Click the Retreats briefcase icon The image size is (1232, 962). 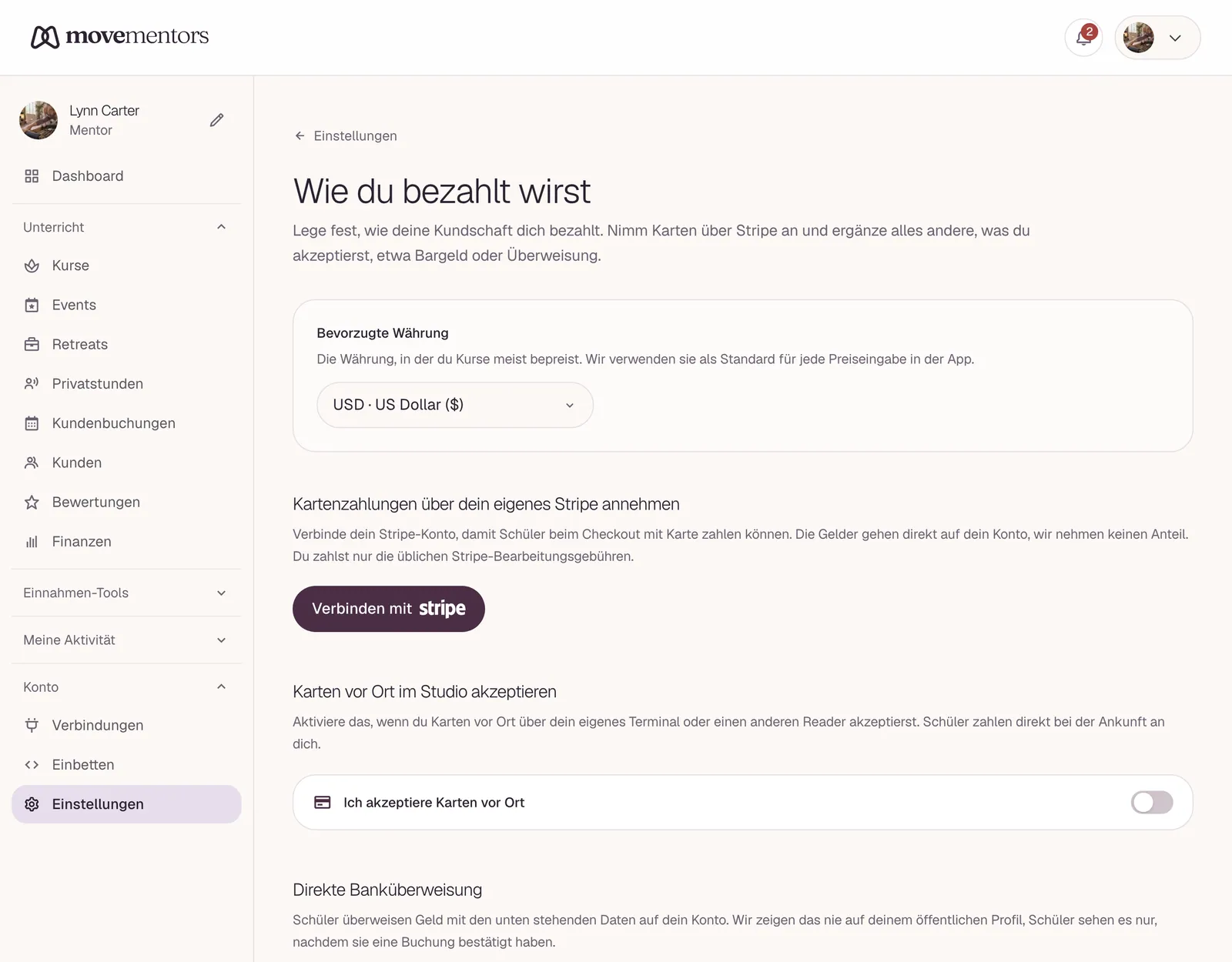(x=32, y=344)
